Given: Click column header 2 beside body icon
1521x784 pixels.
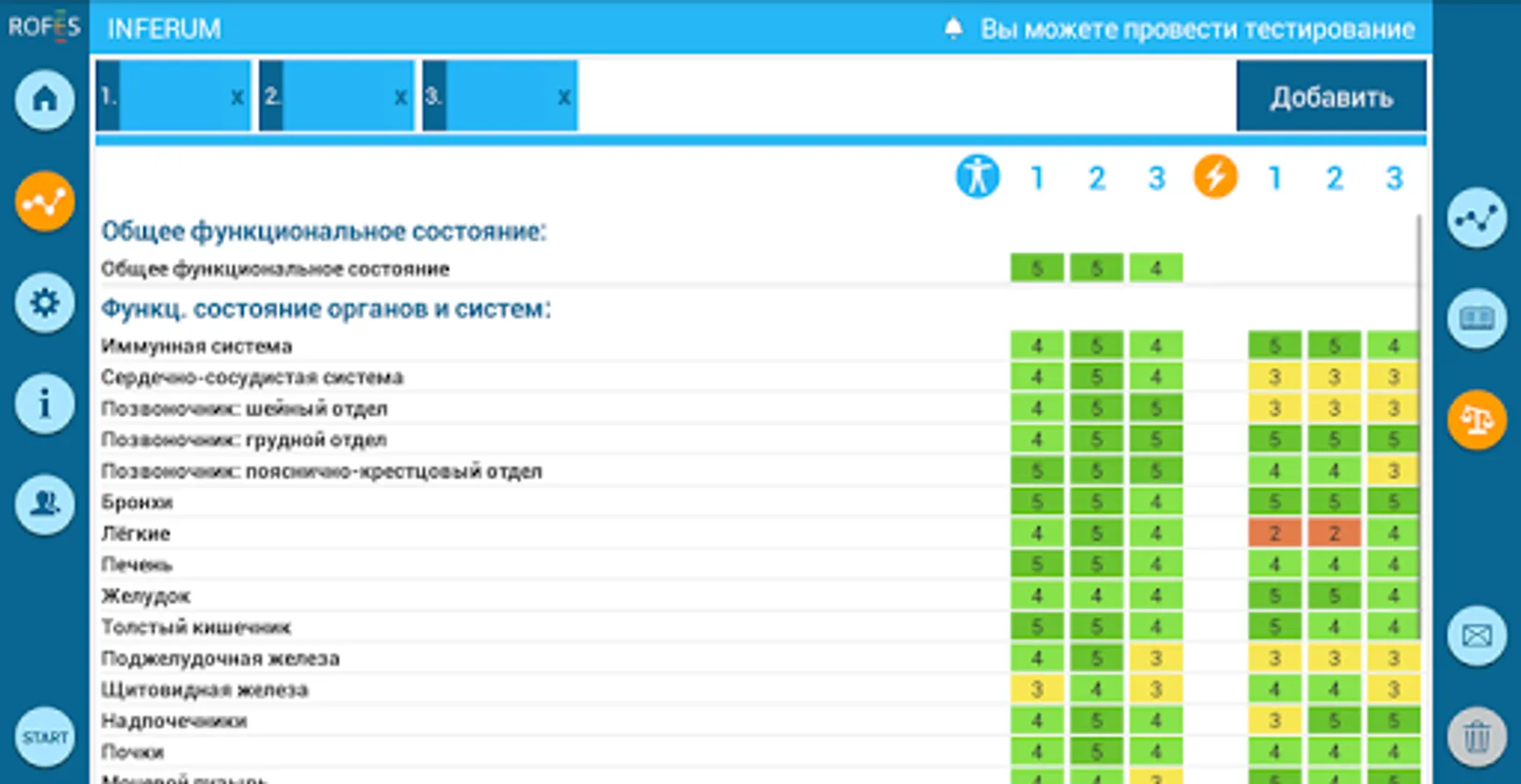Looking at the screenshot, I should (x=1097, y=179).
